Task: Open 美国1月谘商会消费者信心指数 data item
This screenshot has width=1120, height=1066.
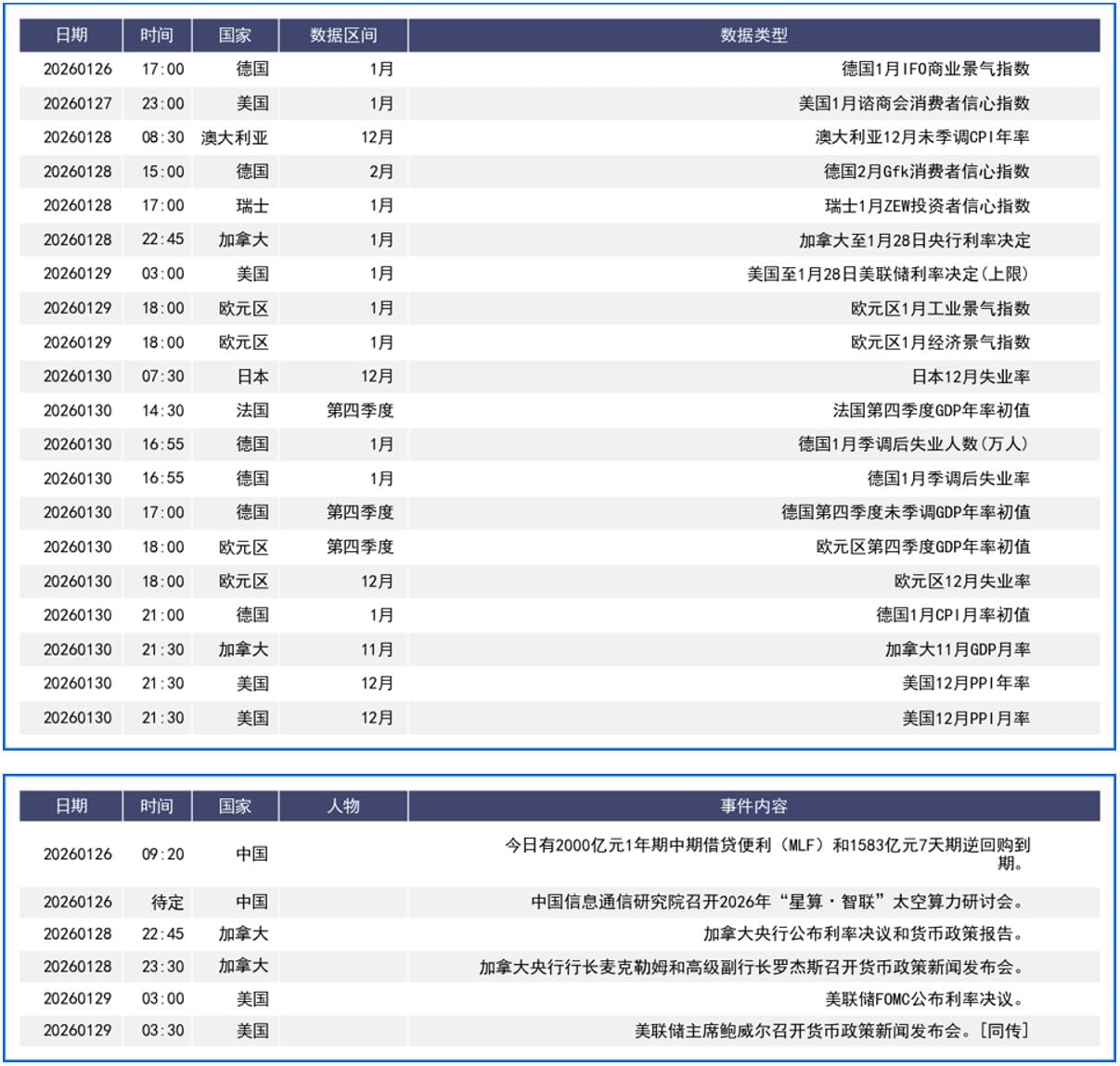Action: tap(913, 103)
